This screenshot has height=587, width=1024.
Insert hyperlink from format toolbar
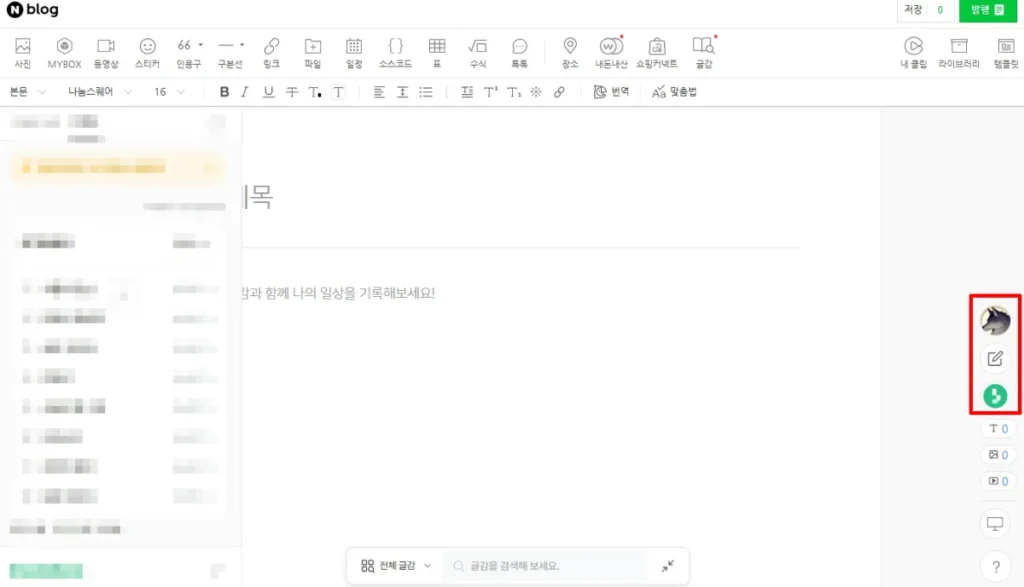point(559,92)
